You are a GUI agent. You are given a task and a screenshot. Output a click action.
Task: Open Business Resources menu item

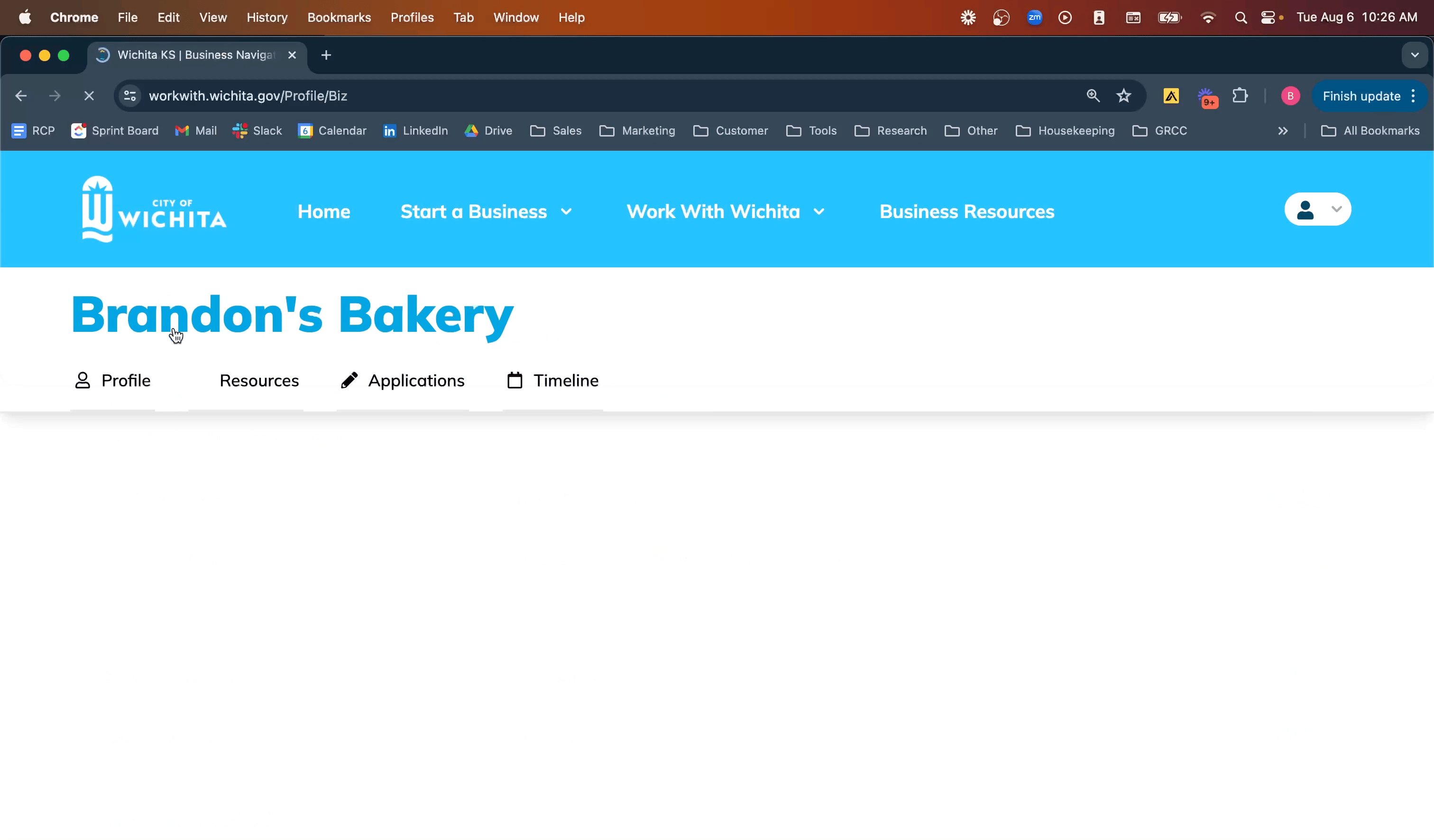pos(967,211)
